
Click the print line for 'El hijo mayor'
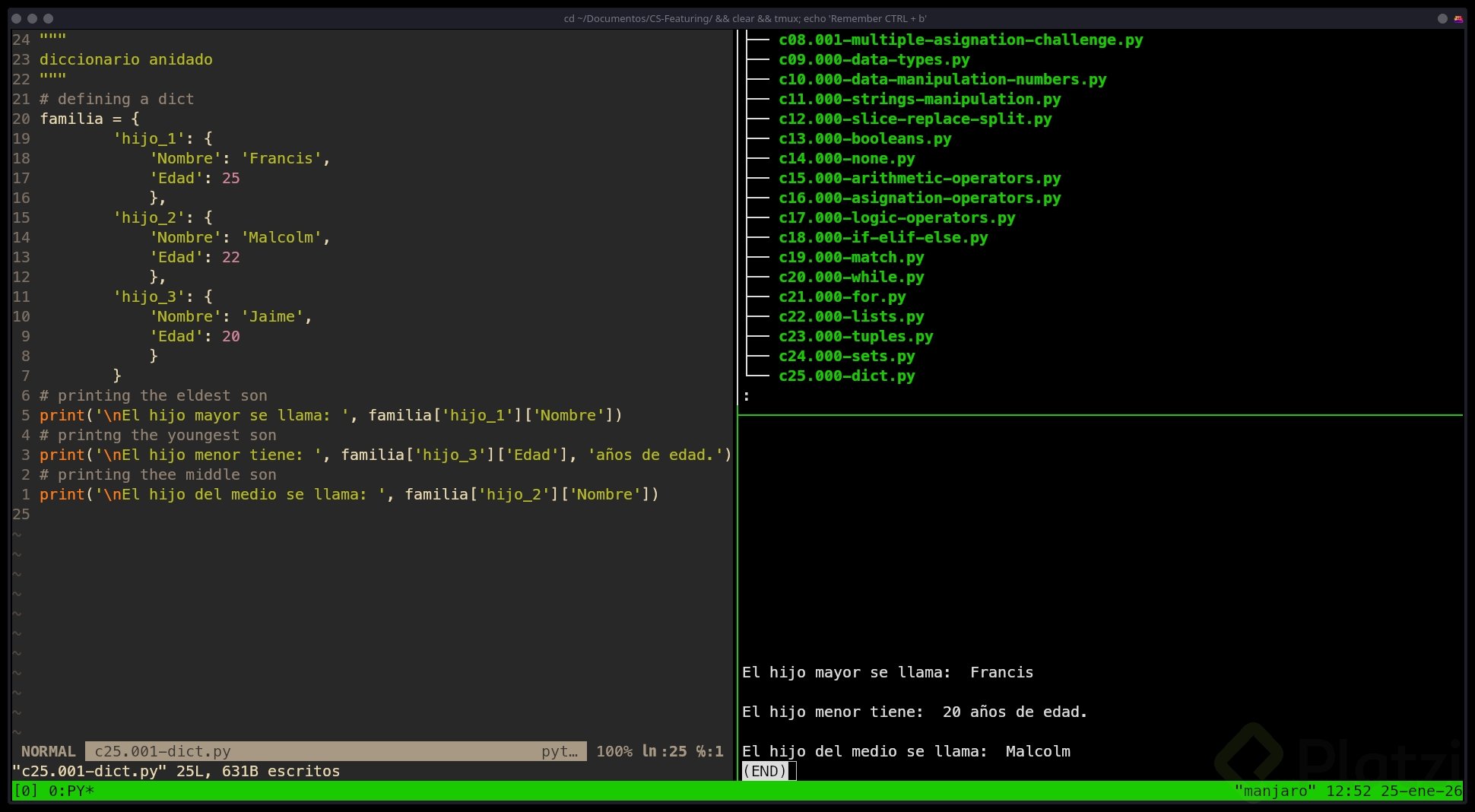pyautogui.click(x=331, y=415)
